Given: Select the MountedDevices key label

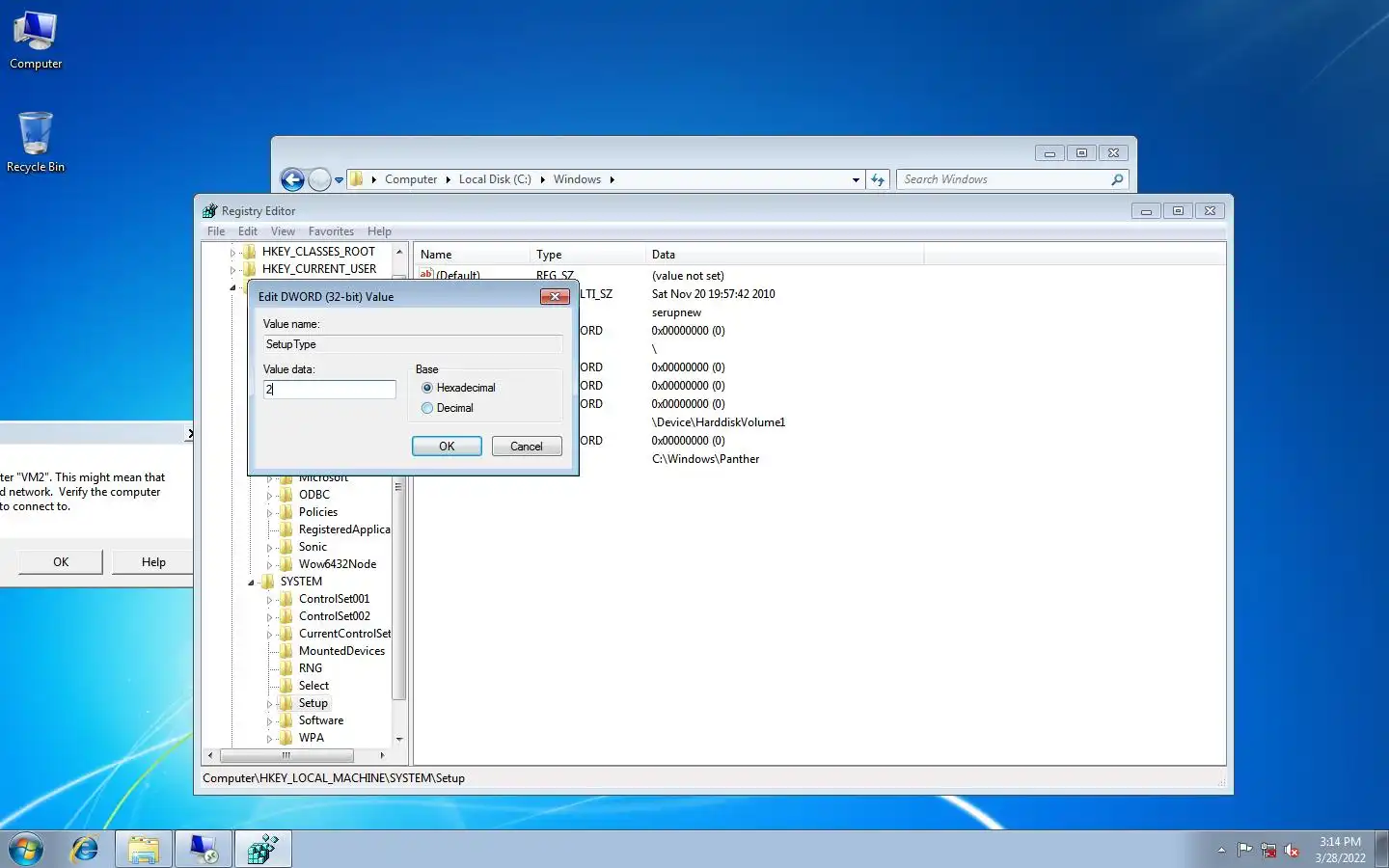Looking at the screenshot, I should pos(341,651).
